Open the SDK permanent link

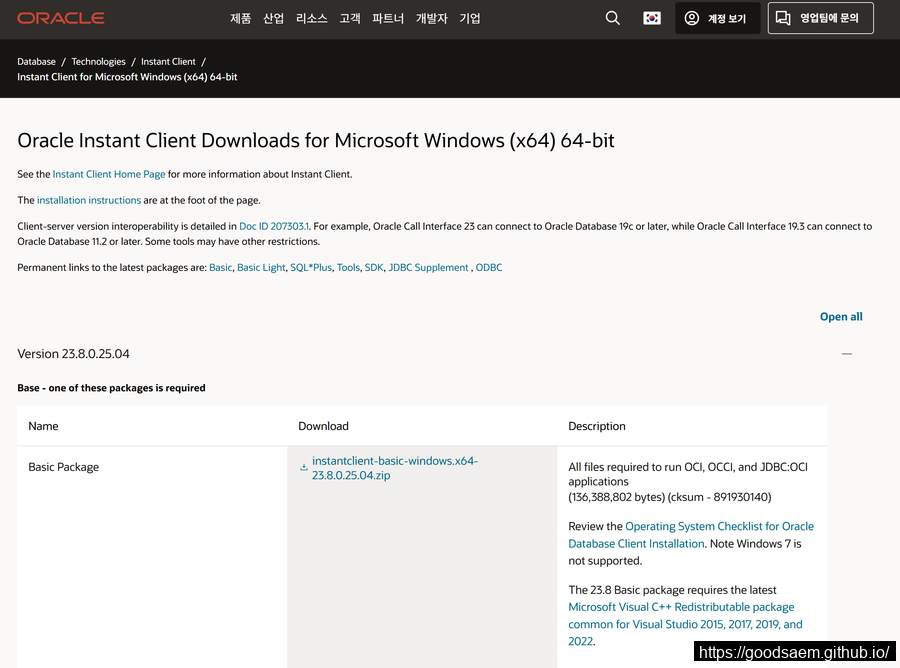point(374,267)
